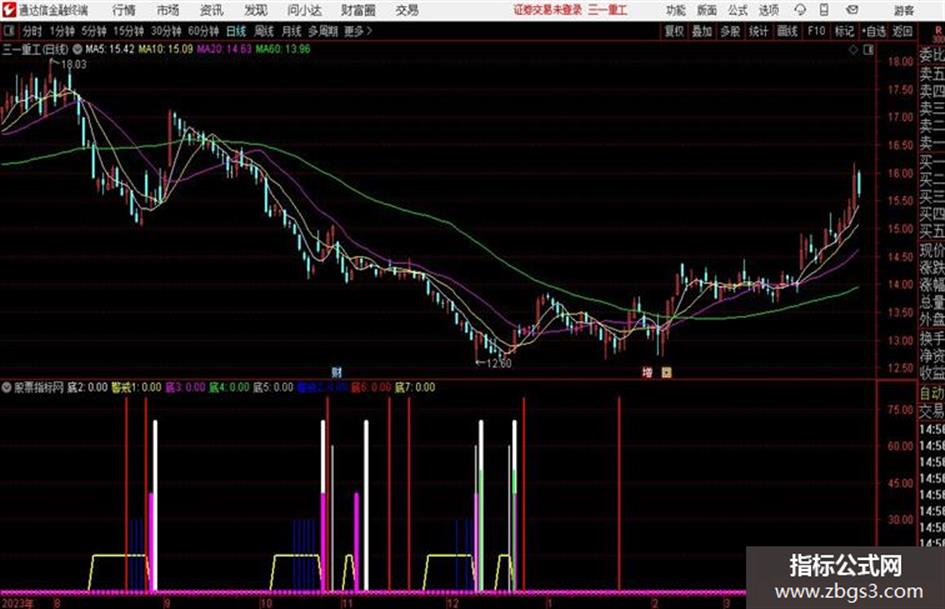Open the main chart indicator dropdown icon

(78, 49)
